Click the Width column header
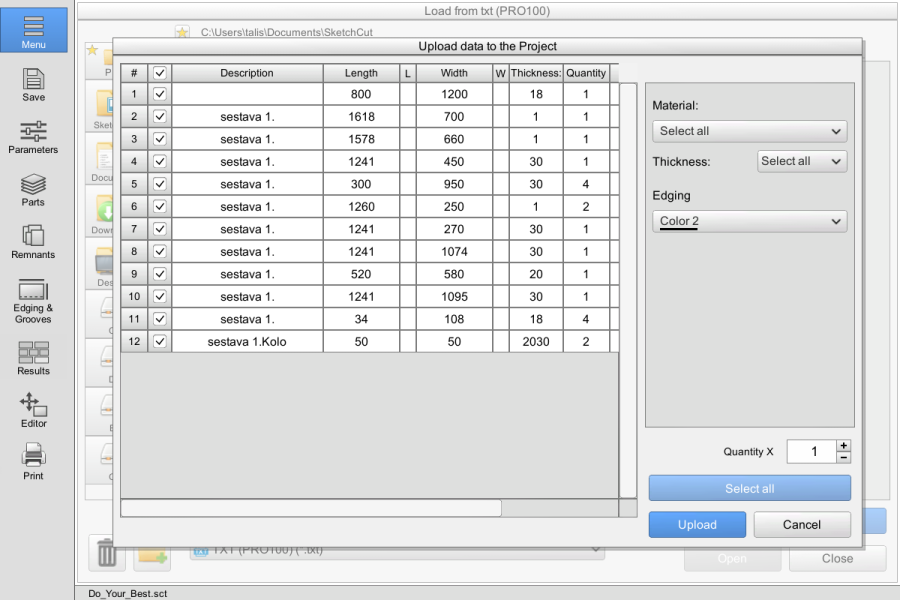This screenshot has width=900, height=600. (x=454, y=73)
